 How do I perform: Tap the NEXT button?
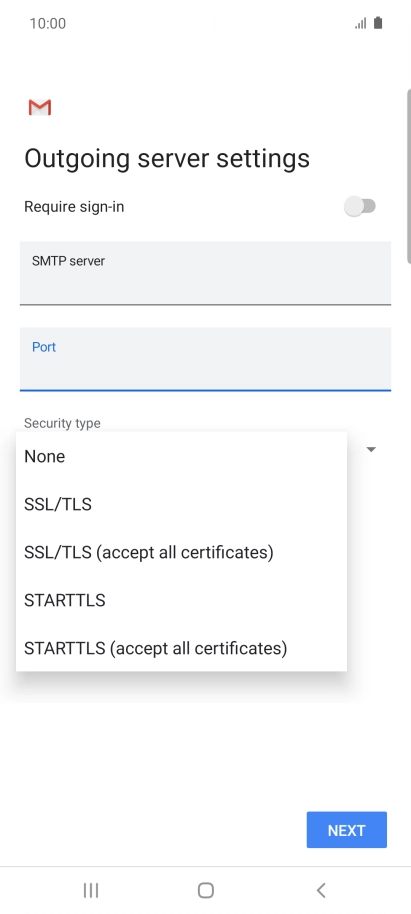click(347, 829)
